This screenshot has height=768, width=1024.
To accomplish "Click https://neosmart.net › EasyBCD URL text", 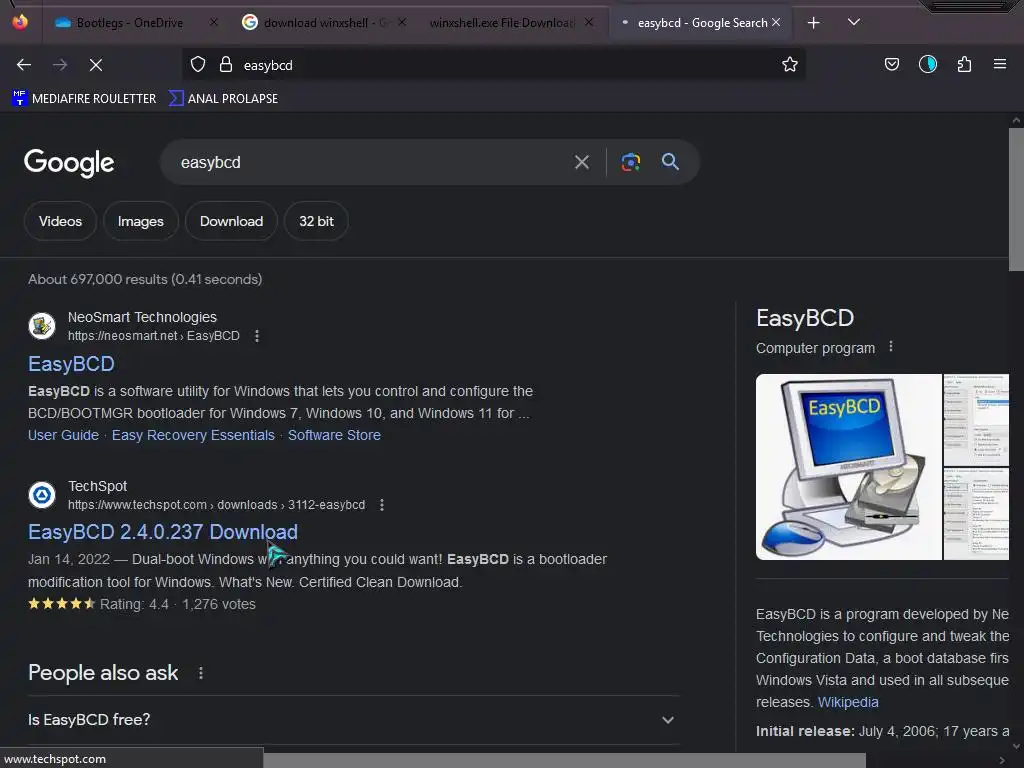I will pos(153,336).
